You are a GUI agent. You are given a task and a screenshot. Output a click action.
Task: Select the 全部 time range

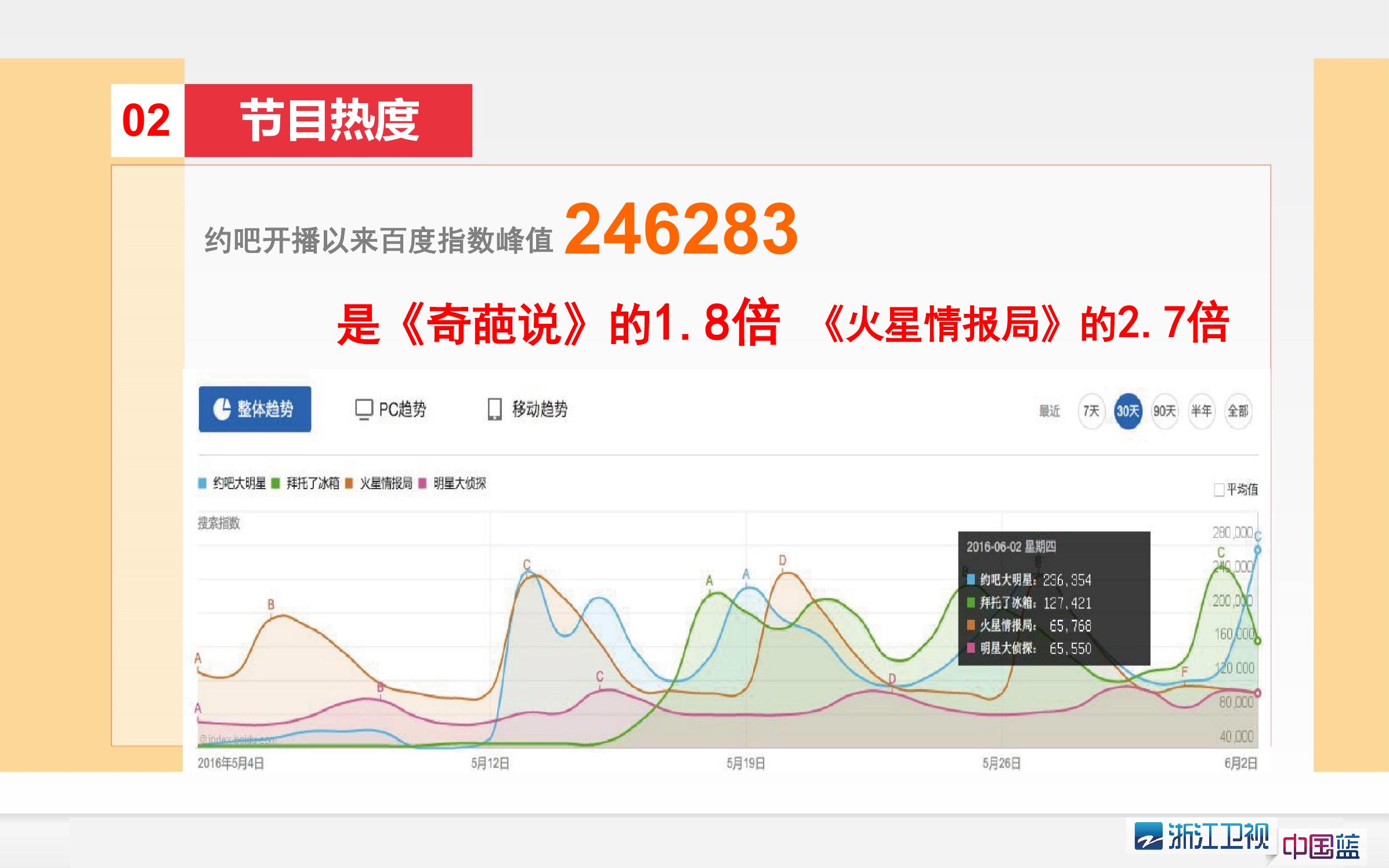(1238, 411)
